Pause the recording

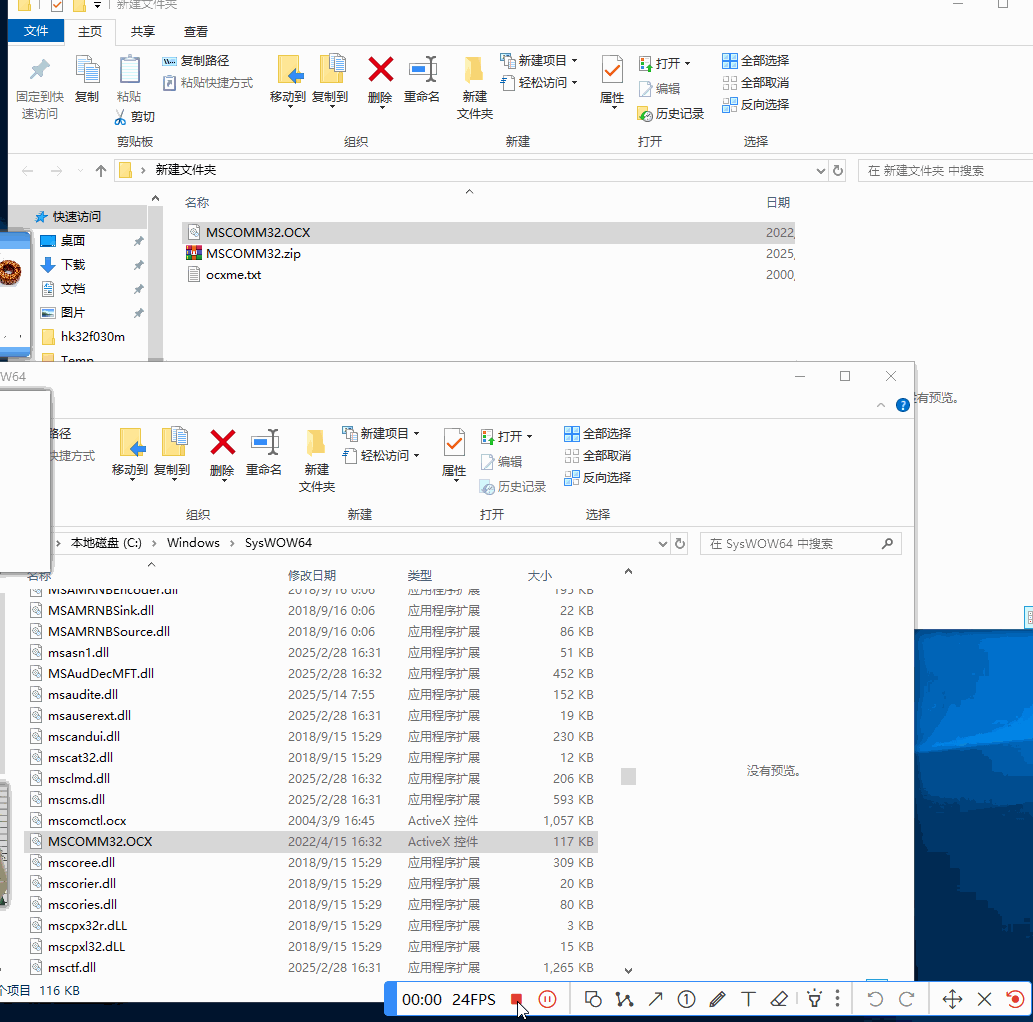click(x=547, y=998)
